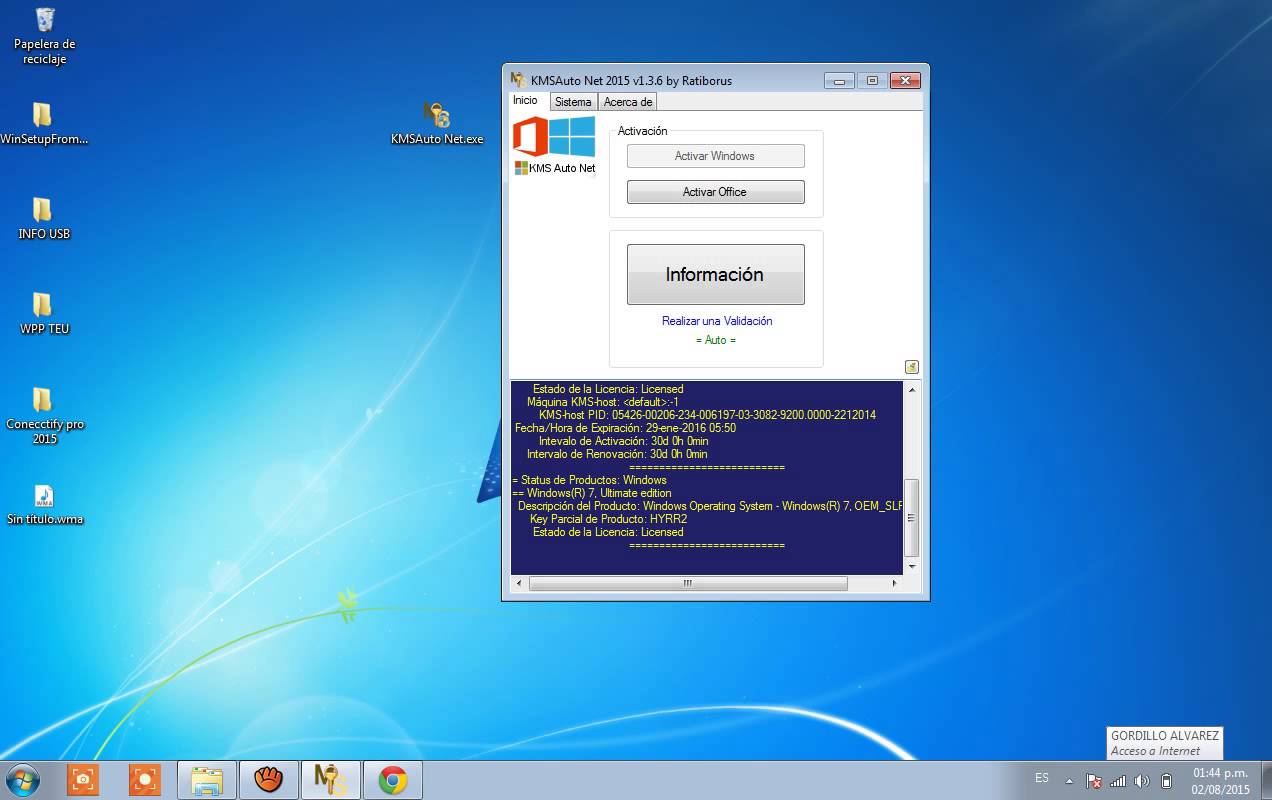Click the Windows(R) 7, Ultimate edition line
1272x800 pixels.
point(592,493)
